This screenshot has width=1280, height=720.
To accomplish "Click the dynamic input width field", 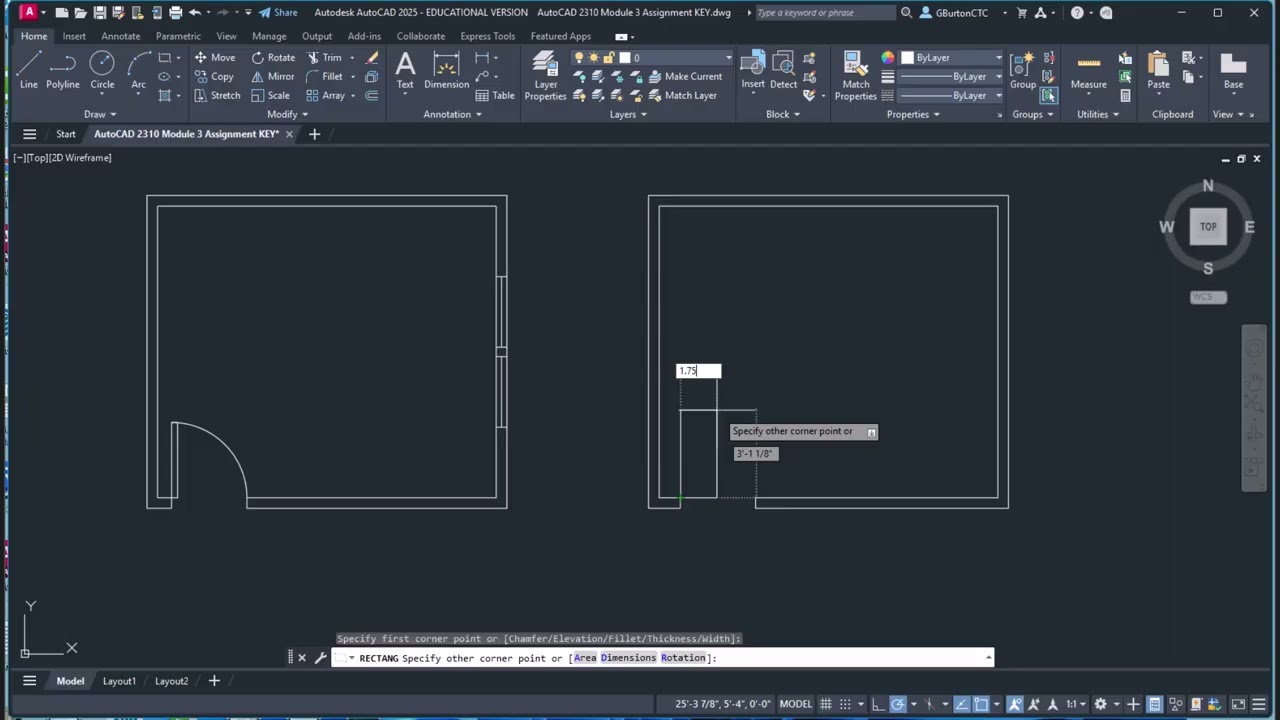I will tap(698, 371).
